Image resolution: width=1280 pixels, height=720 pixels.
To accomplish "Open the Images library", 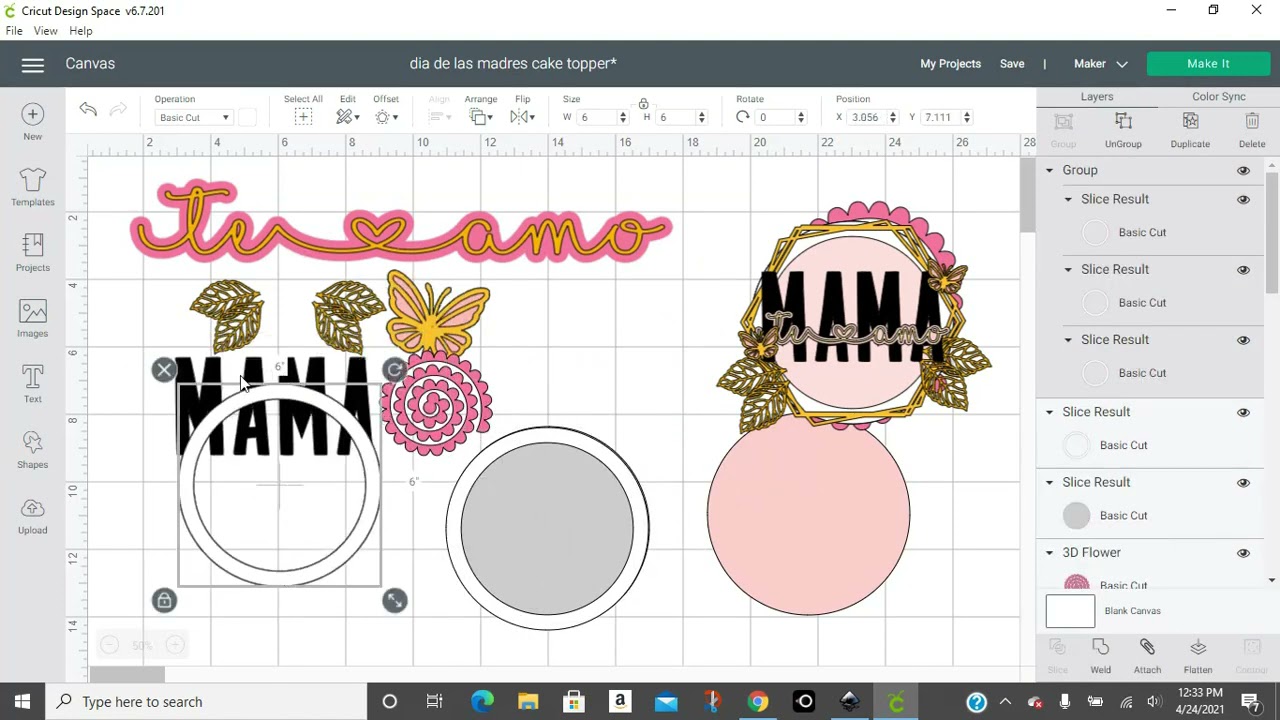I will pos(32,319).
